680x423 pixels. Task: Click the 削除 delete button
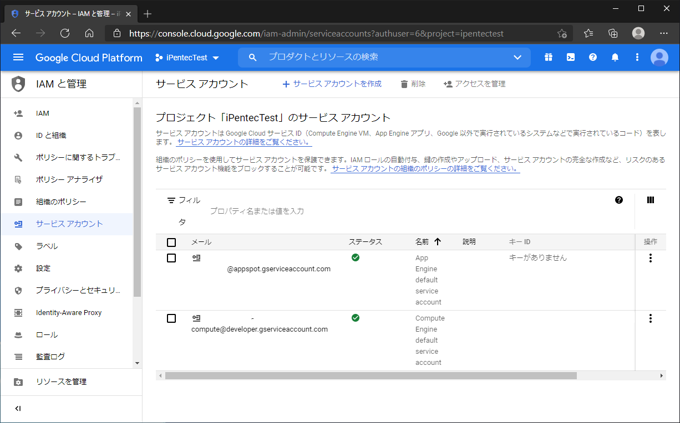(413, 84)
